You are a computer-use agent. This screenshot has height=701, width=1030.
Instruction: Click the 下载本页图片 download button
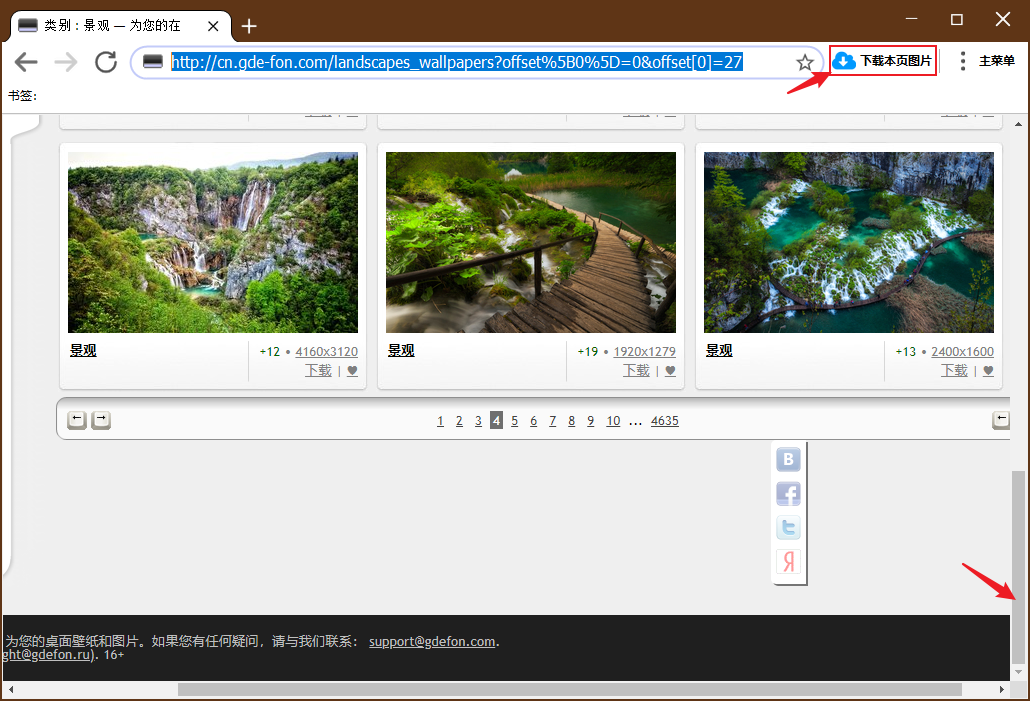point(883,61)
